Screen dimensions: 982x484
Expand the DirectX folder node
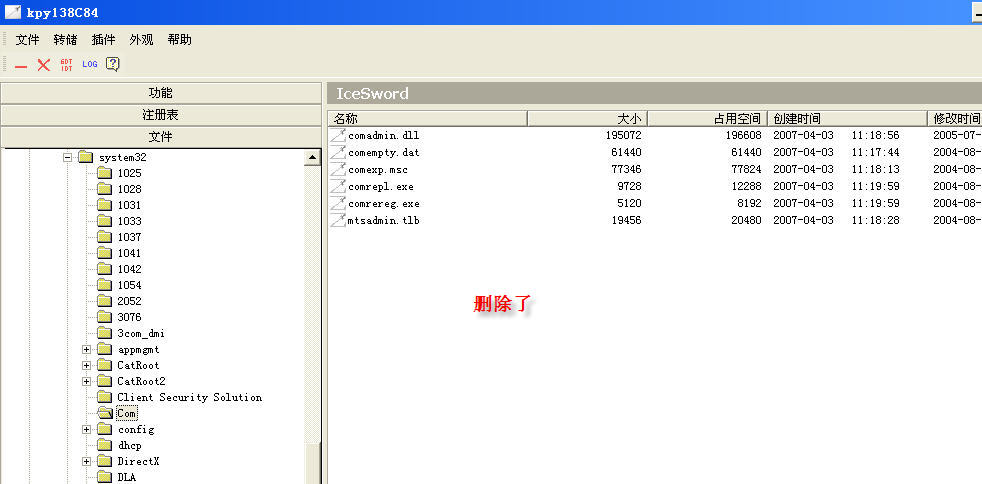click(86, 461)
